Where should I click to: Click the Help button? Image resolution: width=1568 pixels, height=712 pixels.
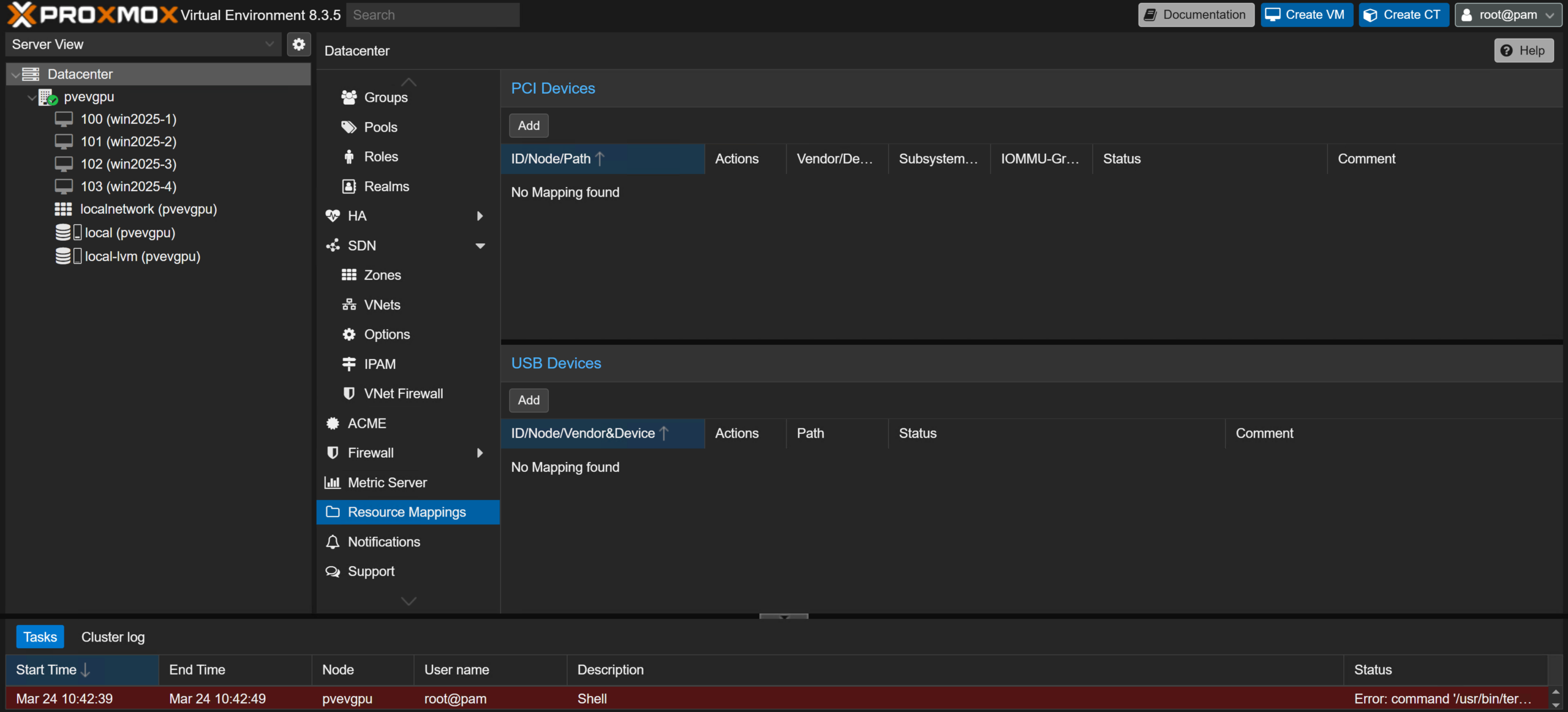(1524, 51)
